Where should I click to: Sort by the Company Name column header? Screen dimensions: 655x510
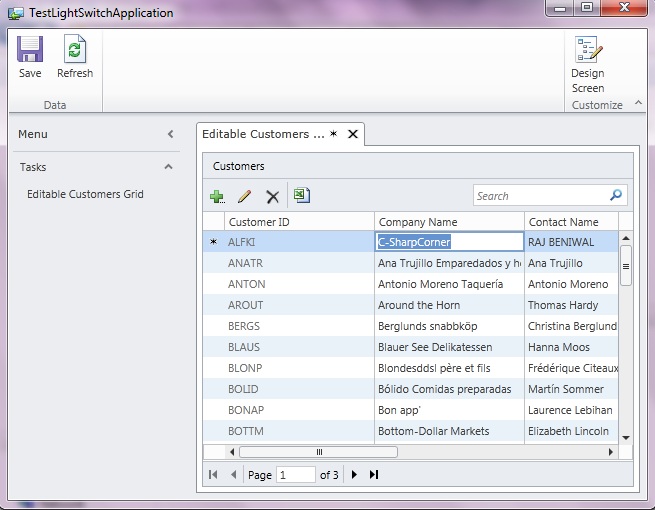449,222
